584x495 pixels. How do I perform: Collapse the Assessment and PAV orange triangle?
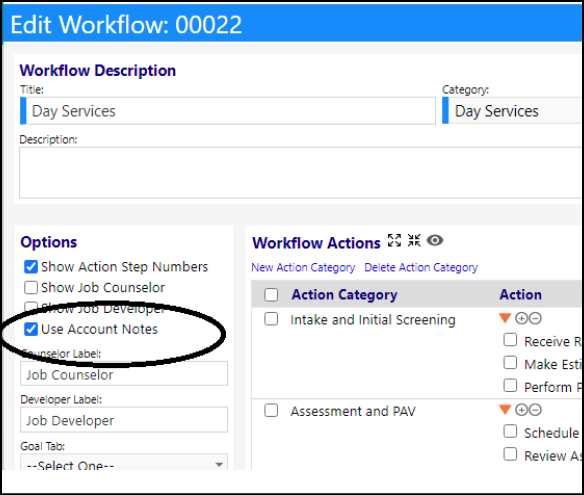point(505,410)
